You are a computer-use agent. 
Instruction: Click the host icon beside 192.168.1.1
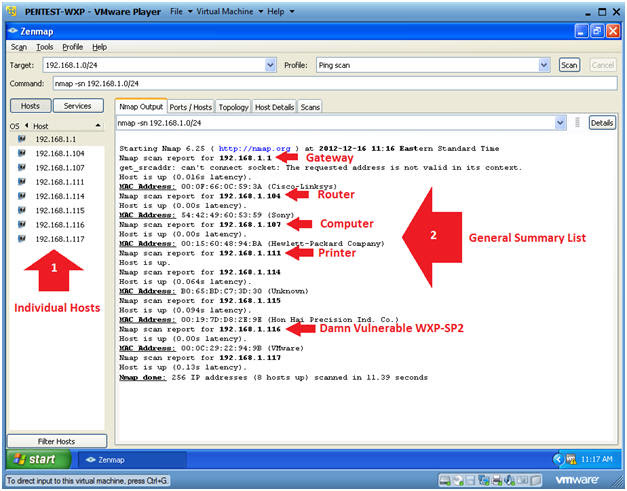(22, 139)
